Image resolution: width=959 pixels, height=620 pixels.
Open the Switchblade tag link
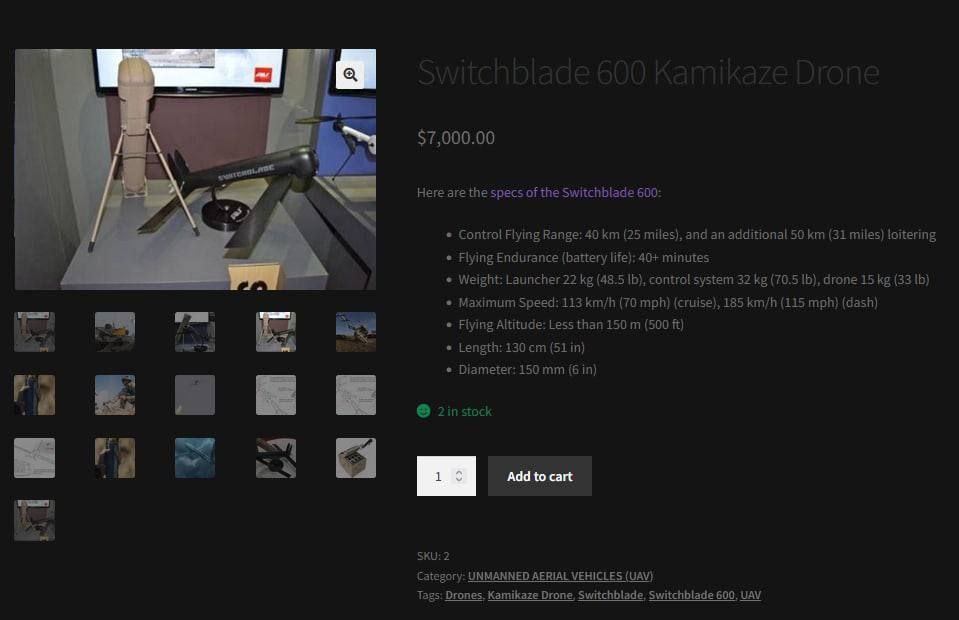click(x=610, y=595)
